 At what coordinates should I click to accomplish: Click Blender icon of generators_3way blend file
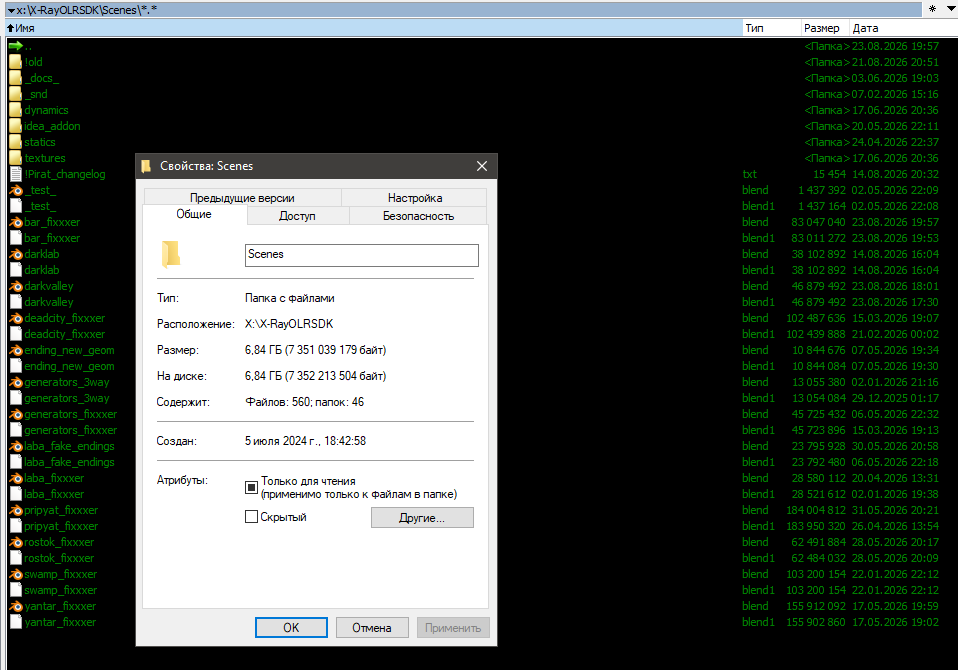point(16,382)
